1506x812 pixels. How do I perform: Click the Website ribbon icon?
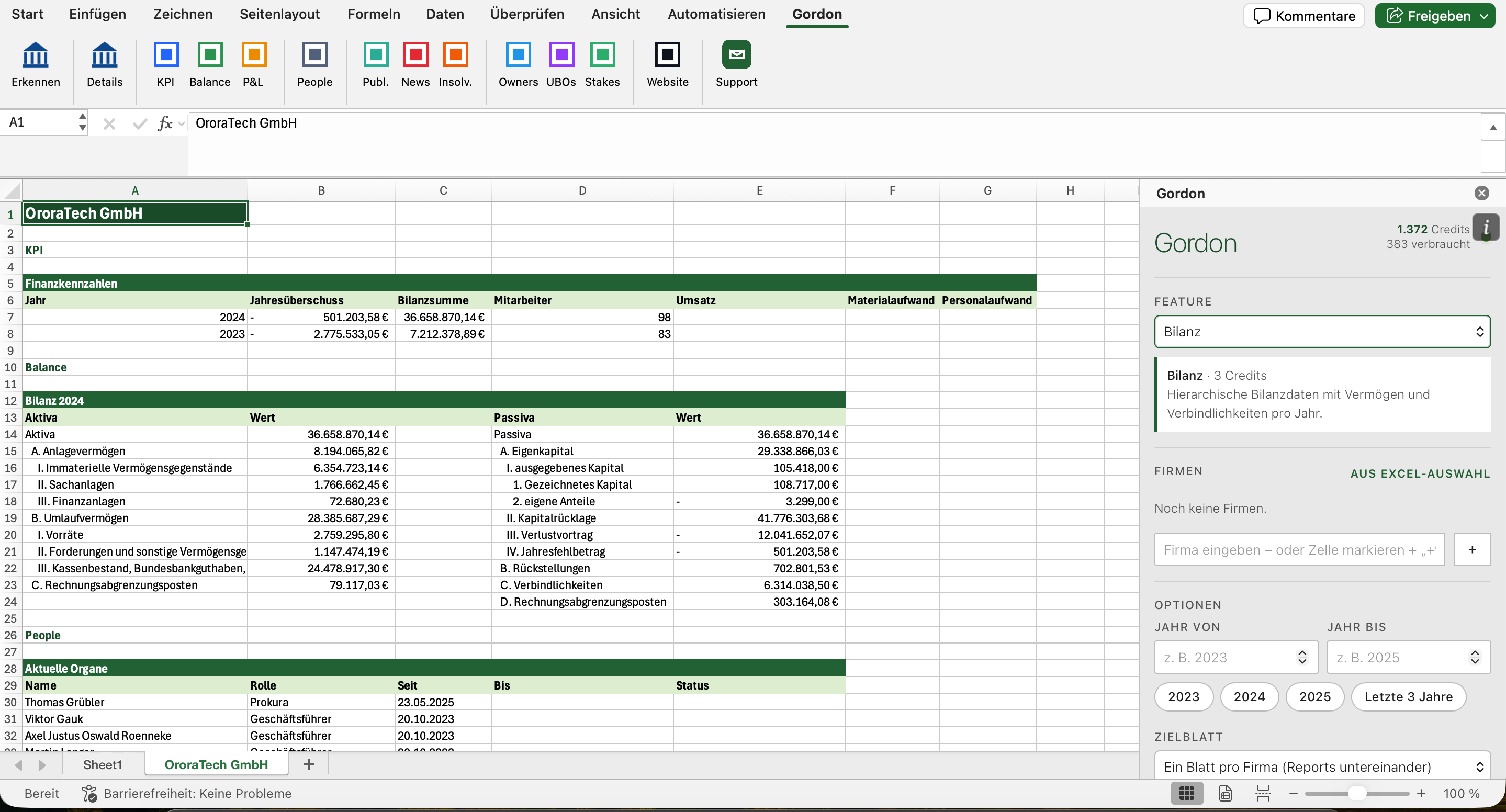(x=667, y=55)
